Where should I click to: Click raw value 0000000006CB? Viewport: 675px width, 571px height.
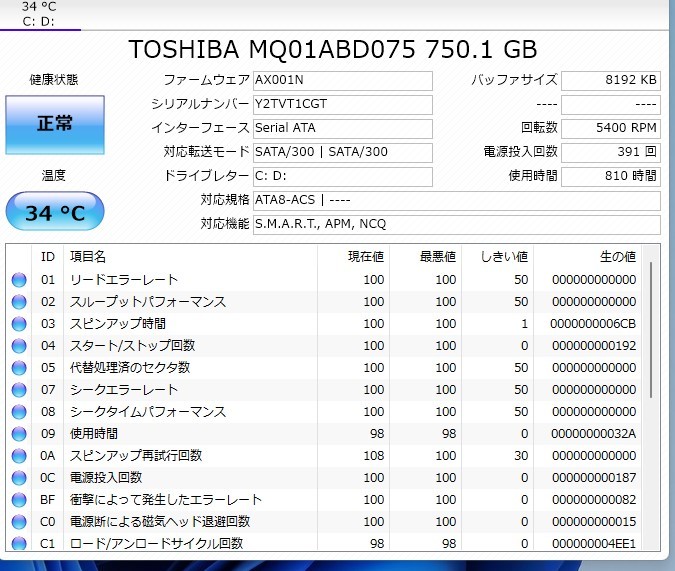pos(593,324)
